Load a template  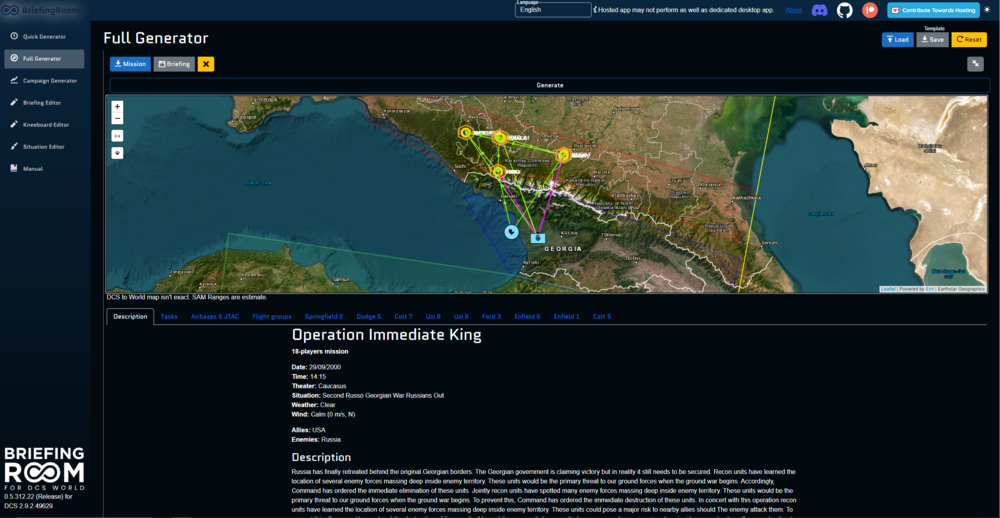897,40
